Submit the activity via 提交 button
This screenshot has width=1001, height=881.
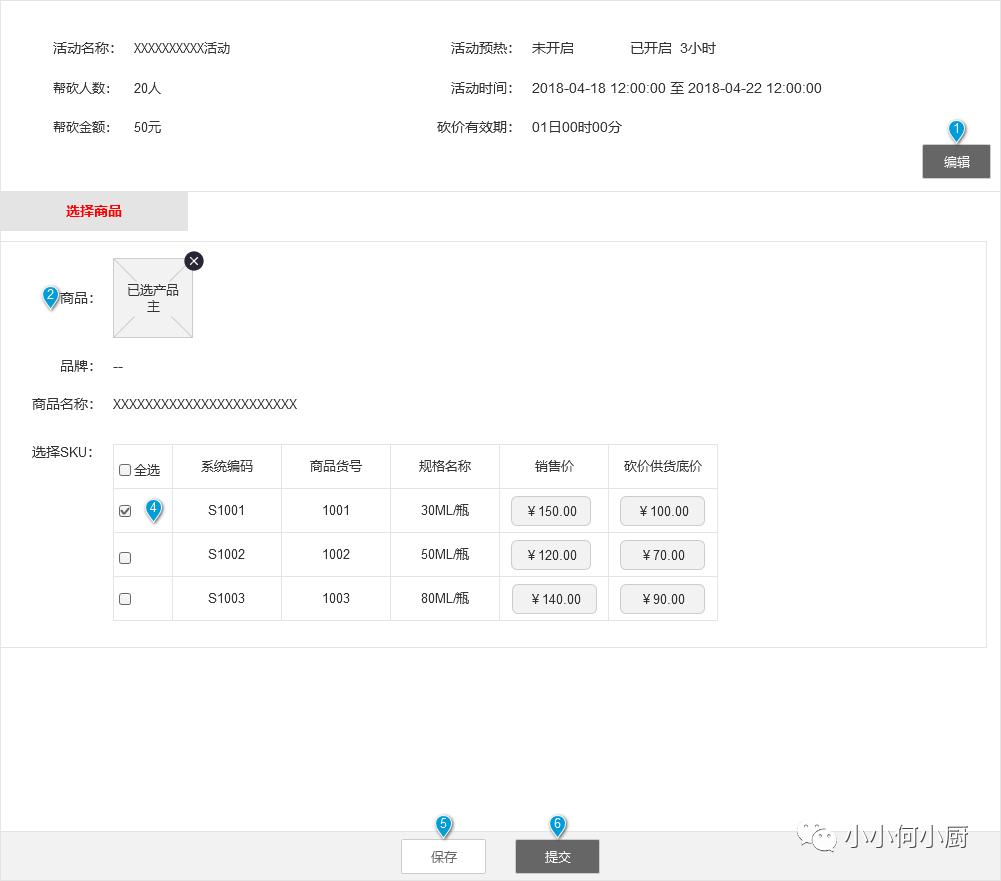click(557, 856)
